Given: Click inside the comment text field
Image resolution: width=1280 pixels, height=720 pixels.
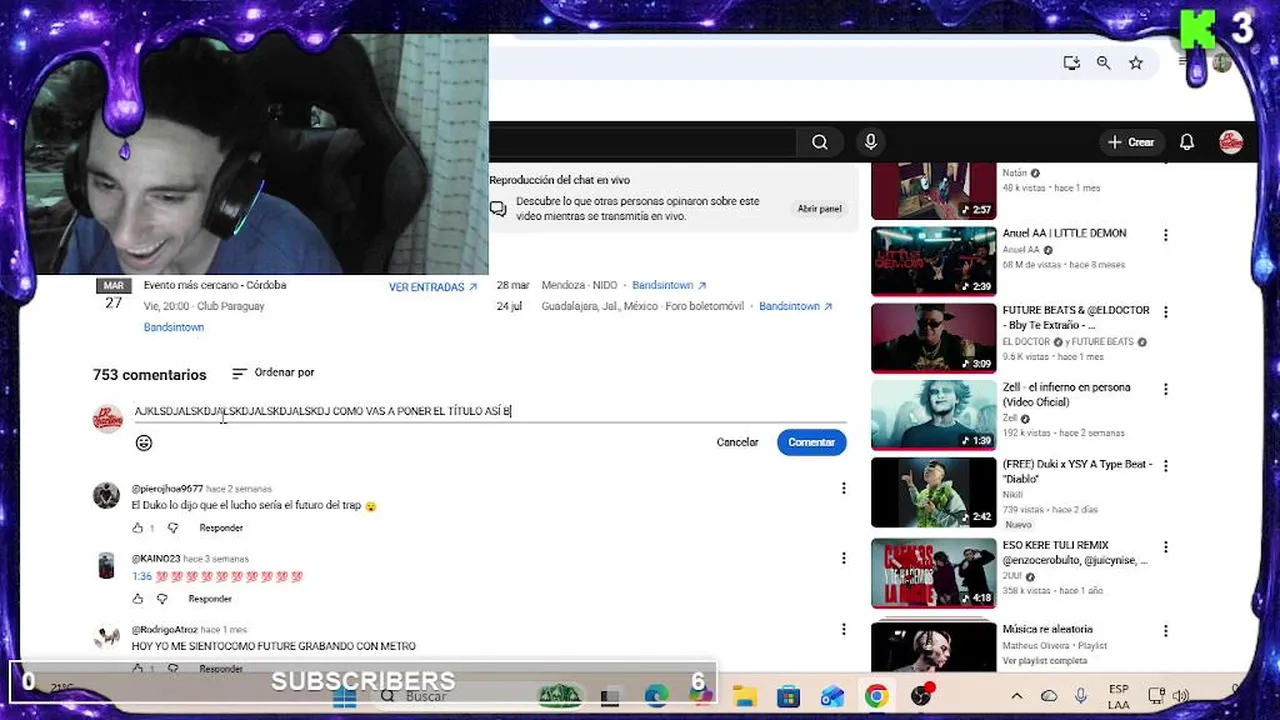Looking at the screenshot, I should (490, 411).
